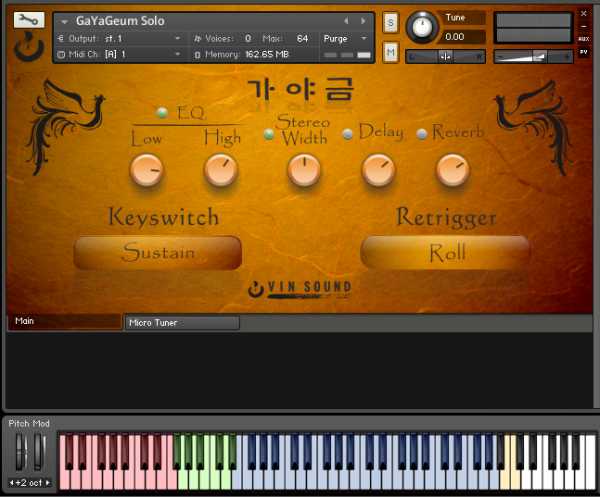Click the pan slider center handle
This screenshot has width=600, height=497.
point(445,57)
